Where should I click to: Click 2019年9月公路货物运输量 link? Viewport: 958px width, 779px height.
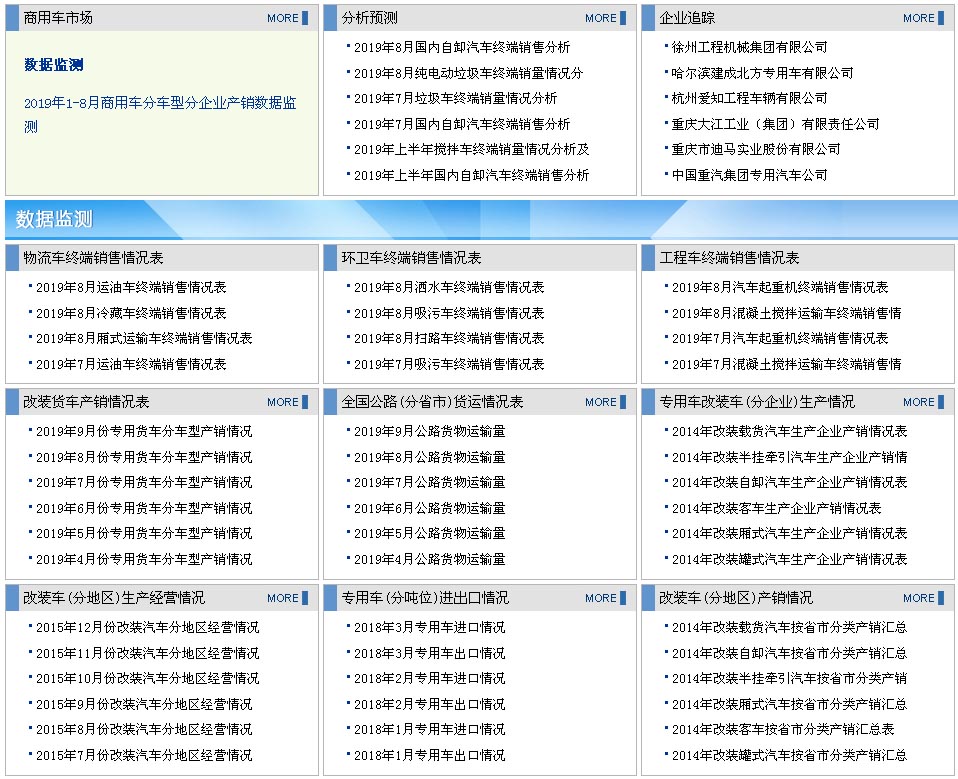coord(429,432)
